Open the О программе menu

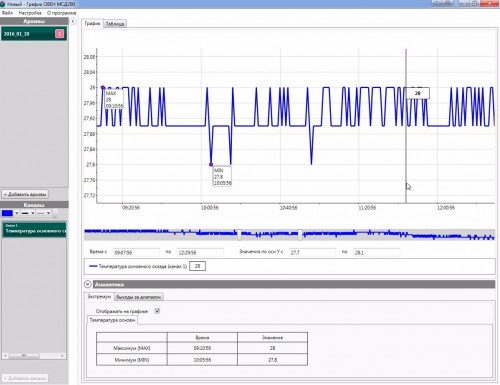(62, 13)
